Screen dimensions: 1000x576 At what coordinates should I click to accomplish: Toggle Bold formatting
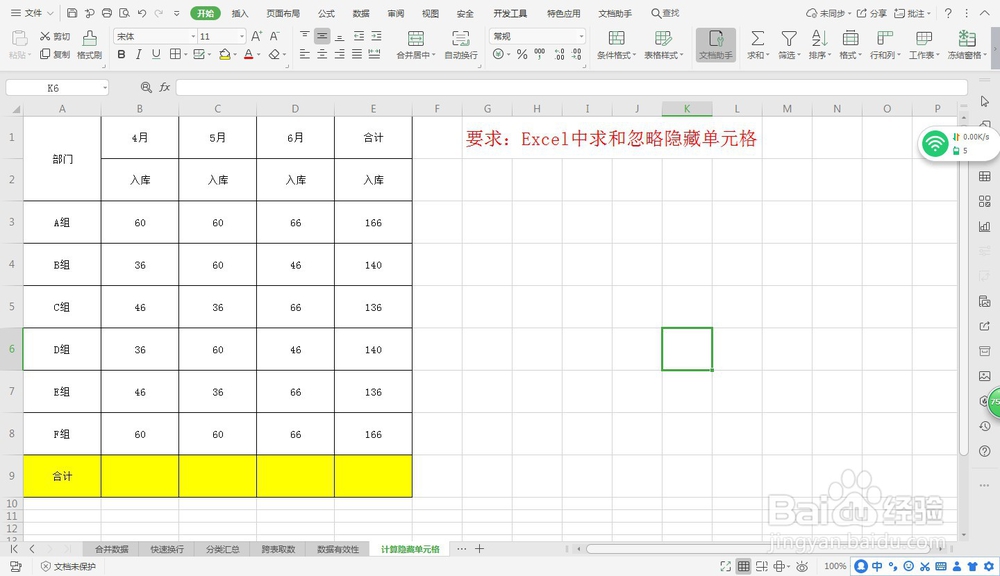tap(121, 54)
